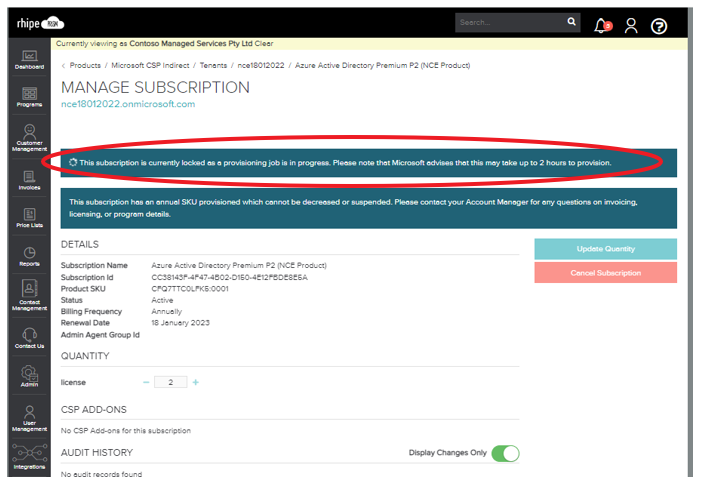Image resolution: width=708 pixels, height=486 pixels.
Task: Go to Customer Management section
Action: (x=29, y=138)
